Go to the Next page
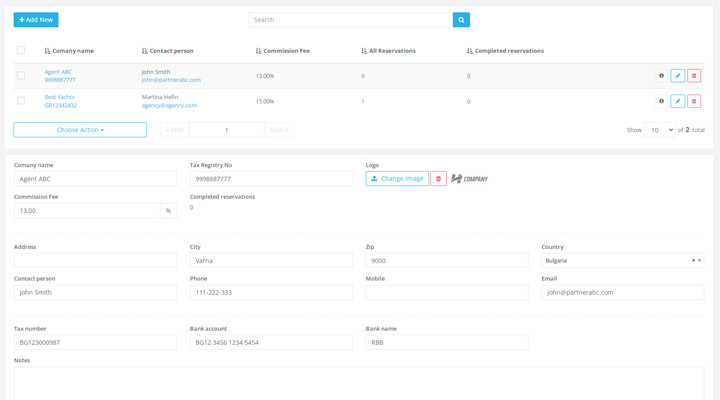The width and height of the screenshot is (720, 400). 279,130
